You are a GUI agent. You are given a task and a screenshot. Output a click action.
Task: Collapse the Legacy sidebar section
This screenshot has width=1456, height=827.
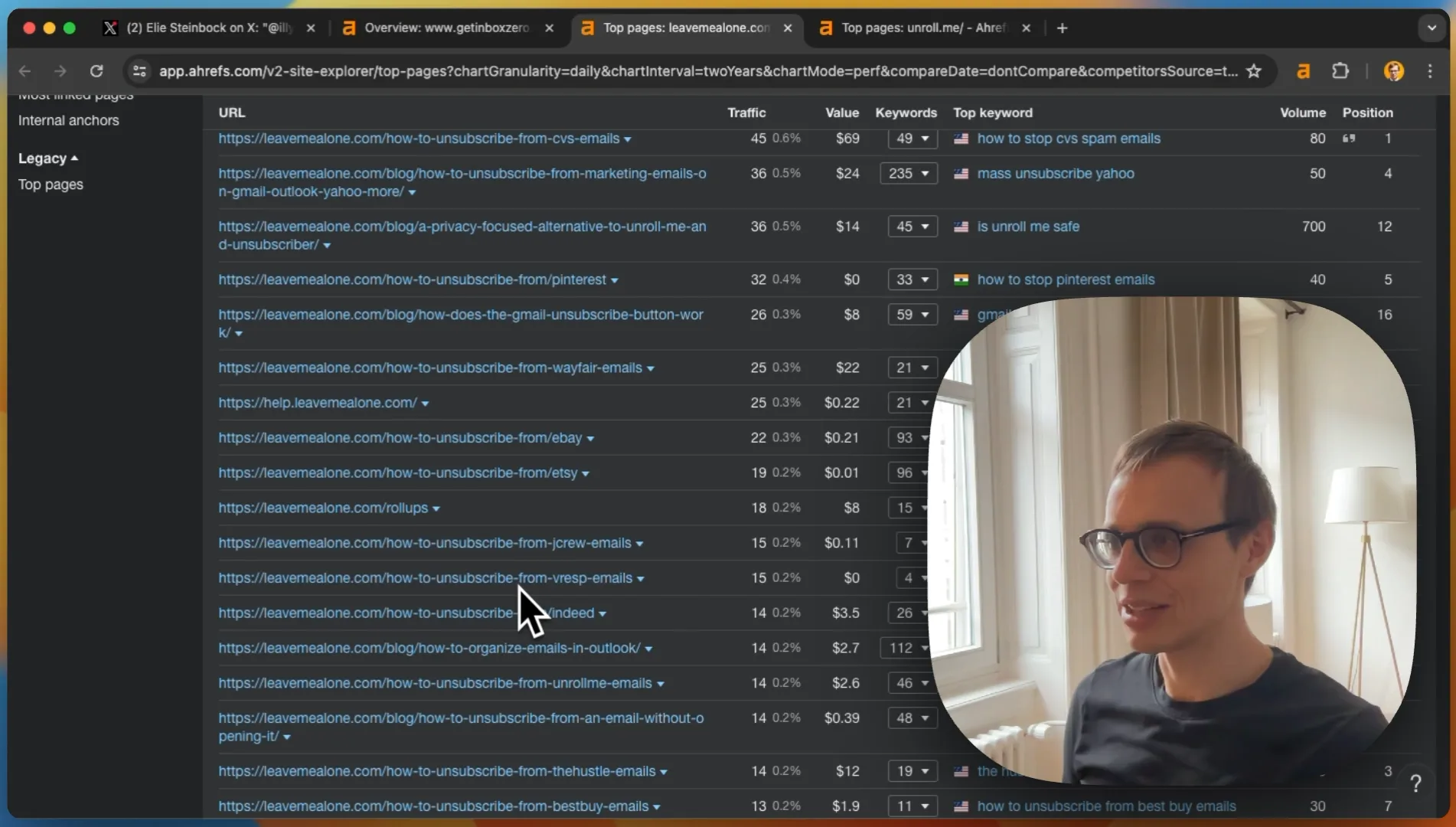tap(48, 159)
